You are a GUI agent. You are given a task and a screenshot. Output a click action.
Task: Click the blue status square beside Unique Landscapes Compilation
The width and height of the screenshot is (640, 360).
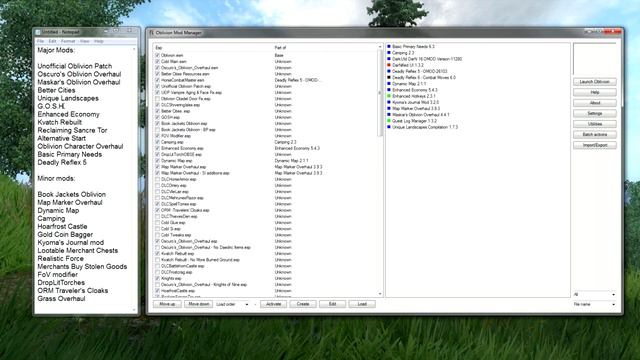pos(389,127)
